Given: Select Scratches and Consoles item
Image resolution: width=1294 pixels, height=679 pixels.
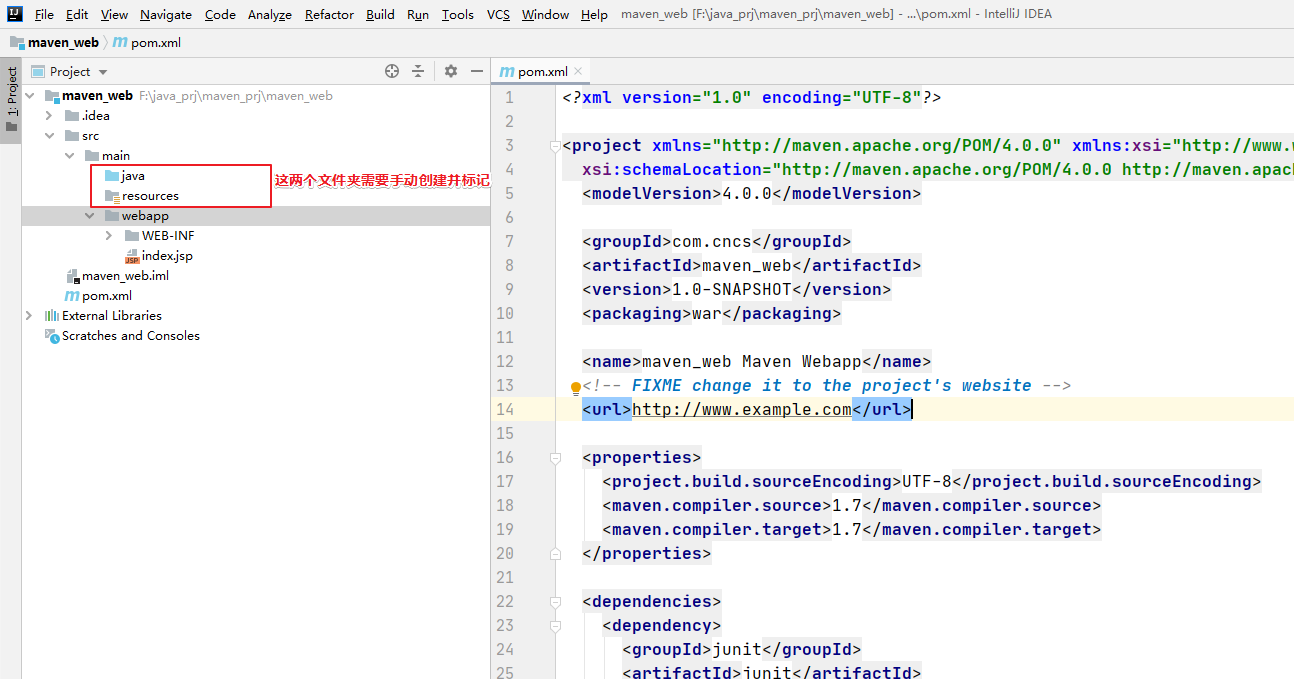Looking at the screenshot, I should [x=131, y=336].
